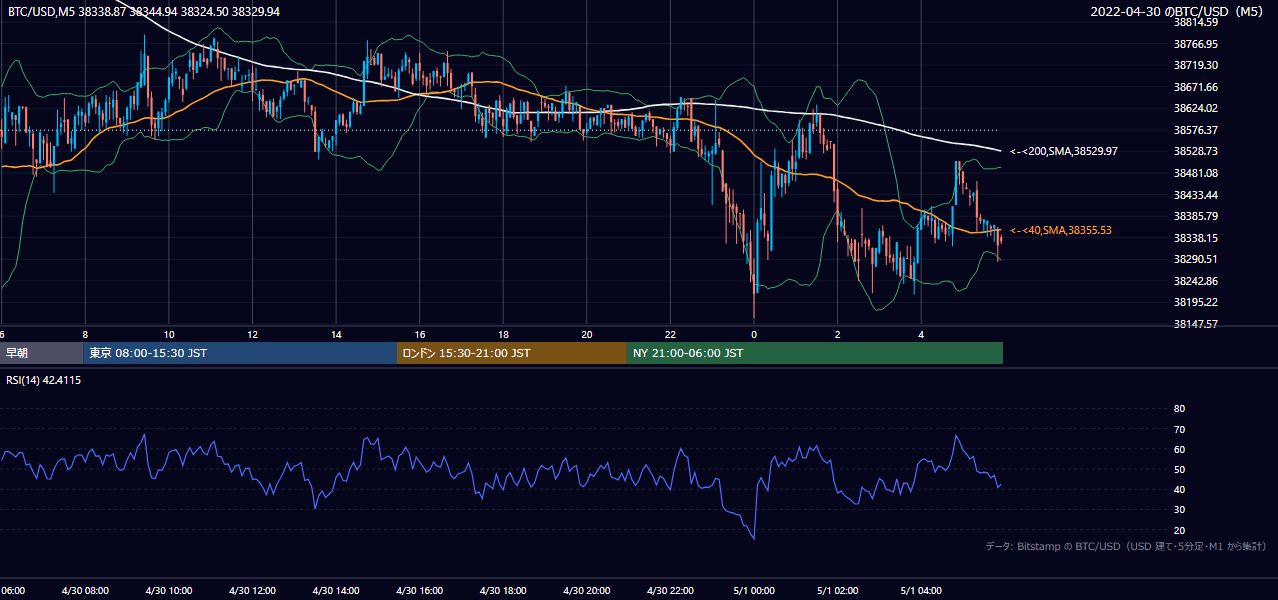Screen dimensions: 1278x600
Task: Click the bottom date label 5/1 04:00
Action: [921, 590]
